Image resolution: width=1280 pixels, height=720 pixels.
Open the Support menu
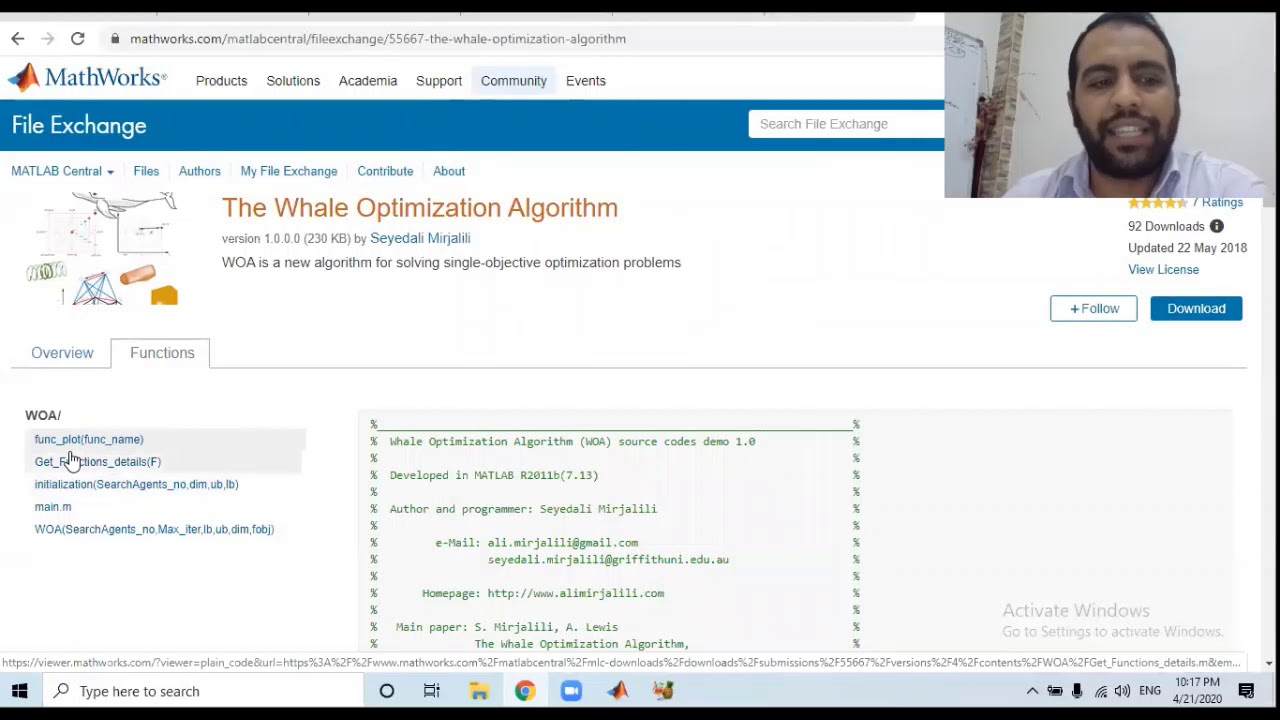tap(439, 81)
